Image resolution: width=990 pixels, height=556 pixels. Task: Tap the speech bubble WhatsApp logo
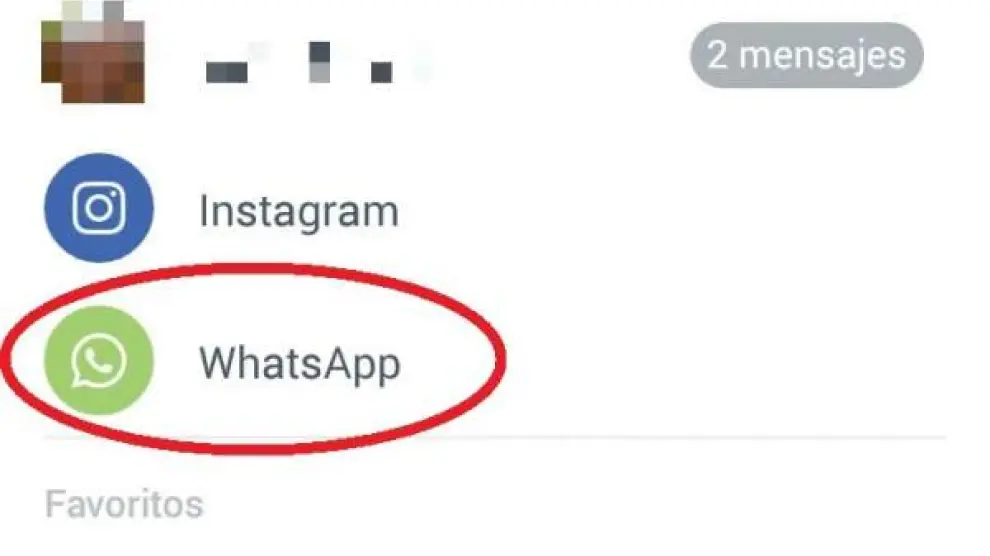coord(98,361)
